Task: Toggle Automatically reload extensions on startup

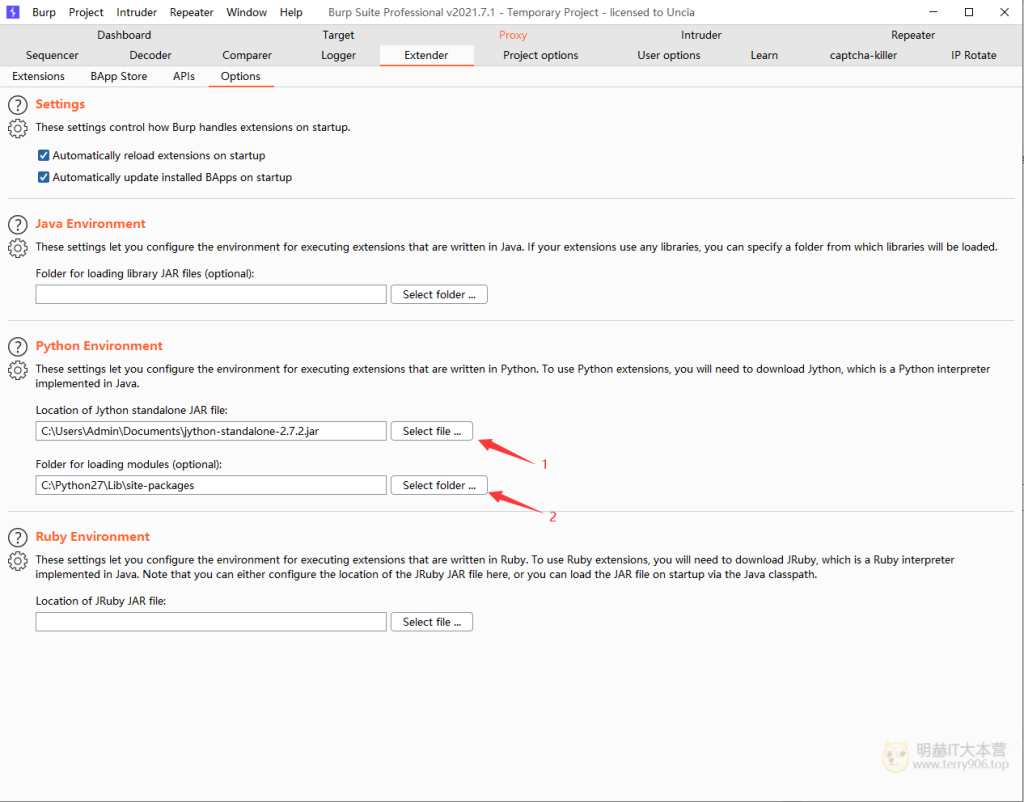Action: coord(43,155)
